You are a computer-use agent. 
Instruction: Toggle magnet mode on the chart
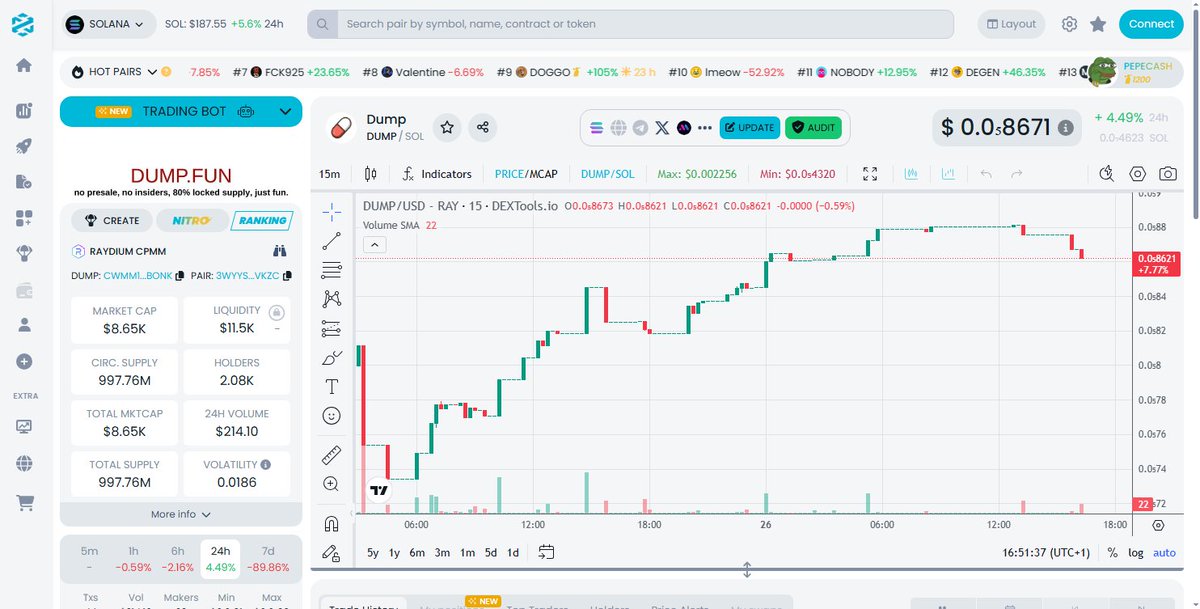pos(332,523)
